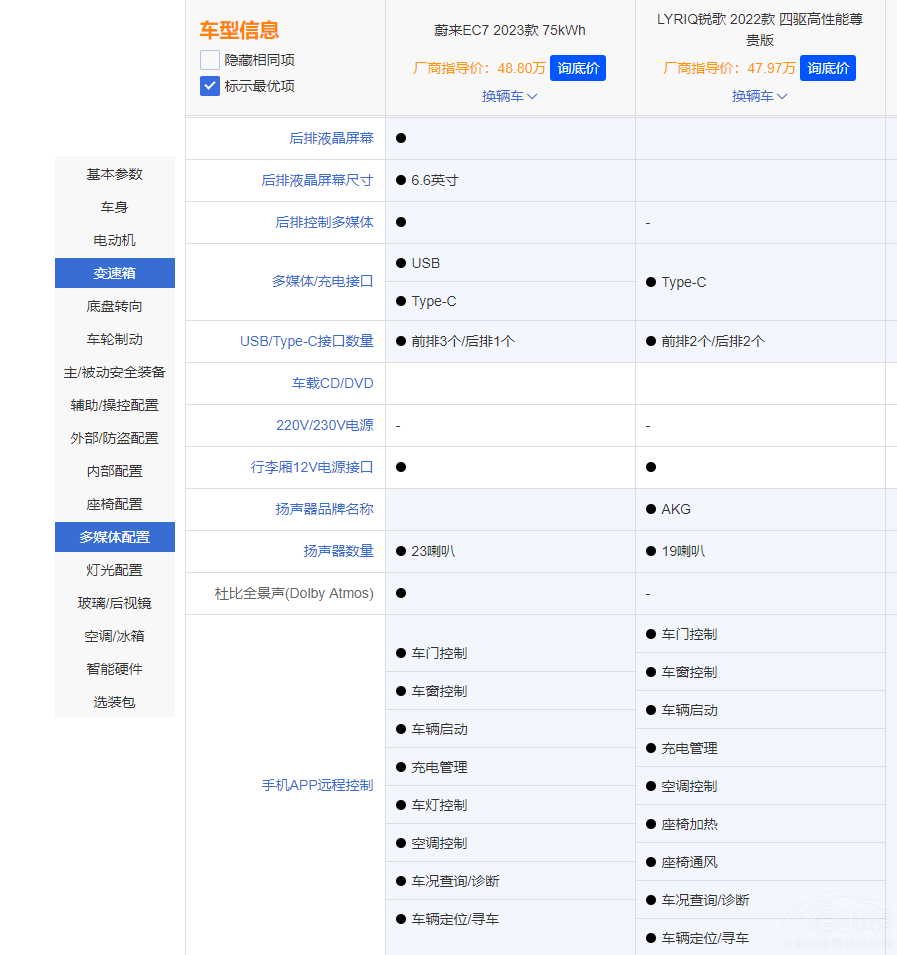Open 主/被动安全装备 sidebar entry
The height and width of the screenshot is (955, 897).
point(115,372)
